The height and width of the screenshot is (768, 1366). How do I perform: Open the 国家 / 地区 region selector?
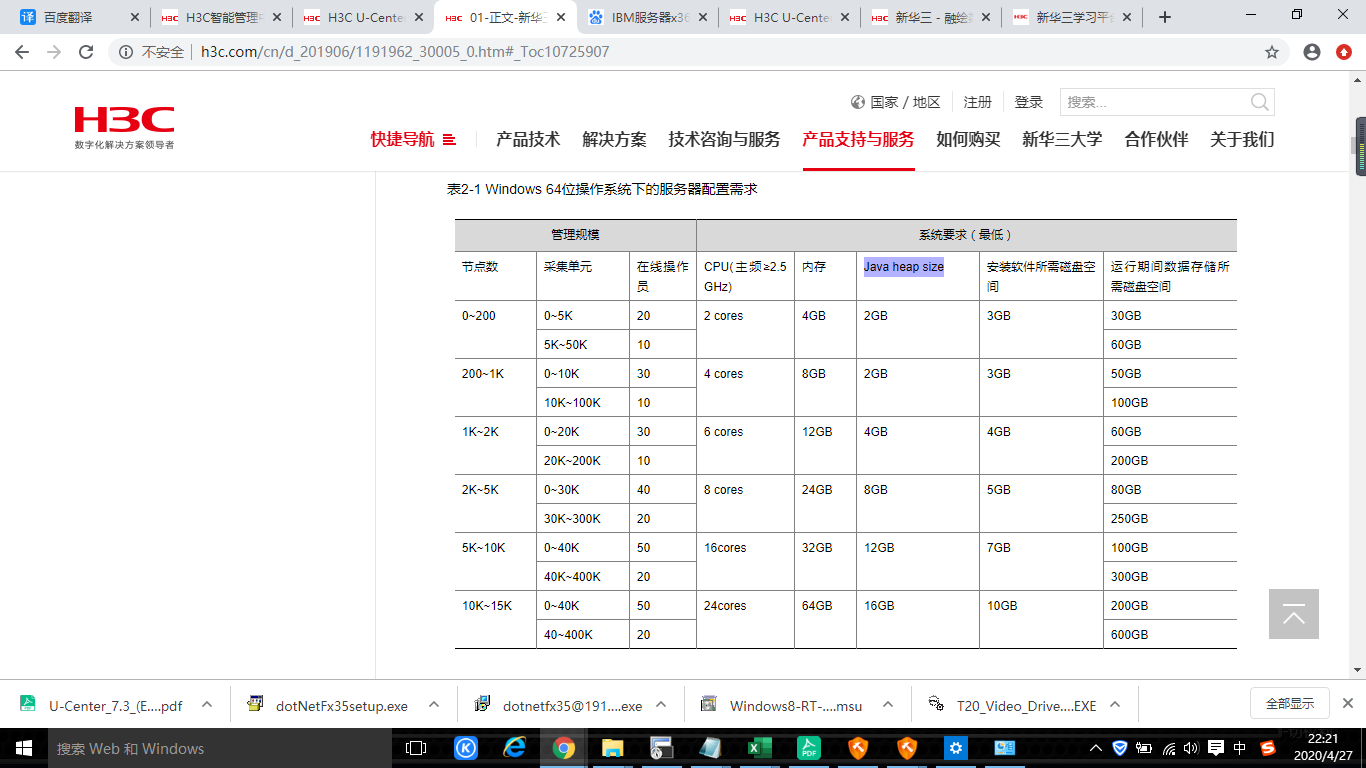pos(896,102)
